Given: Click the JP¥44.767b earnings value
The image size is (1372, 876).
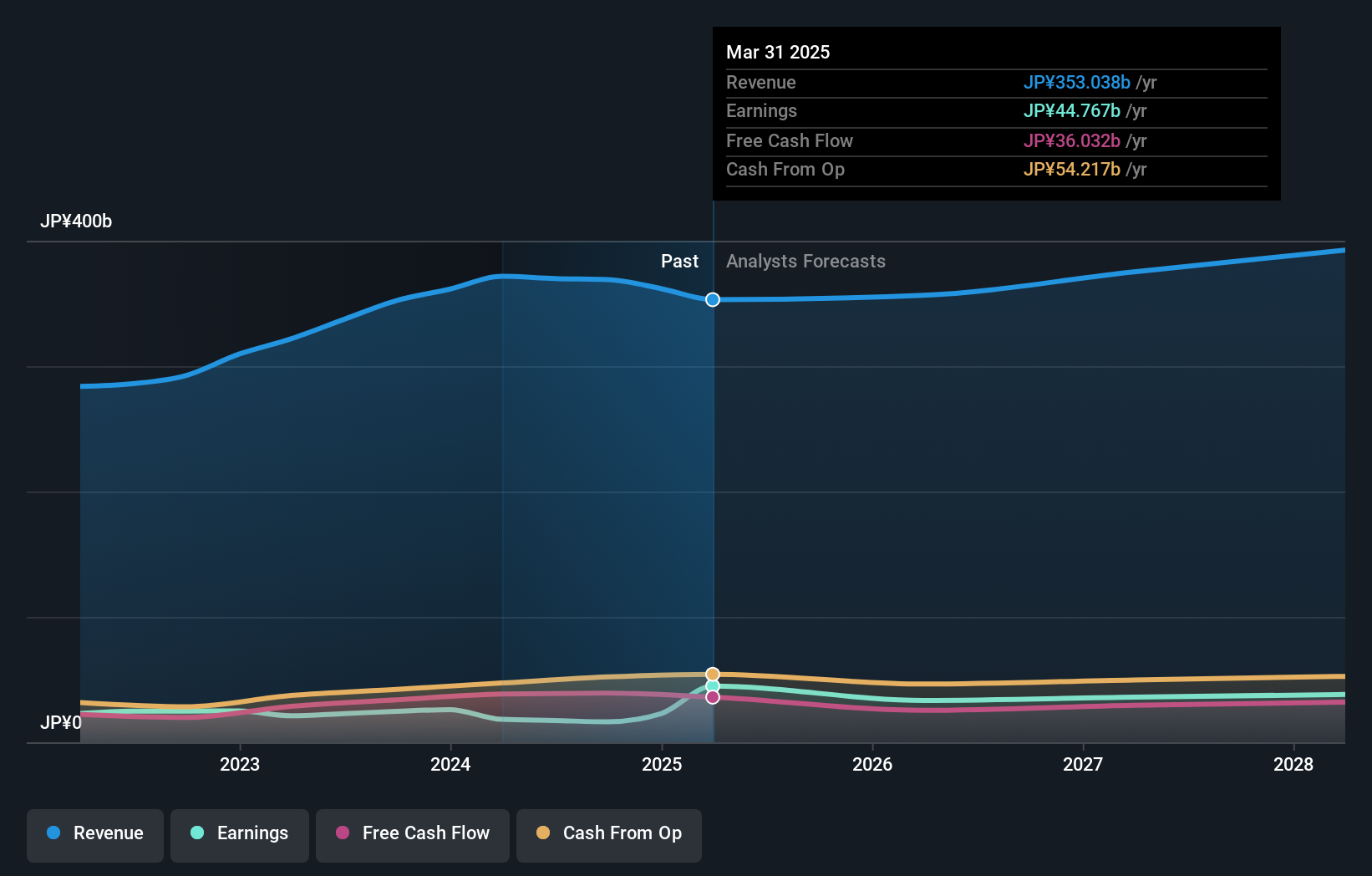Looking at the screenshot, I should 1072,111.
